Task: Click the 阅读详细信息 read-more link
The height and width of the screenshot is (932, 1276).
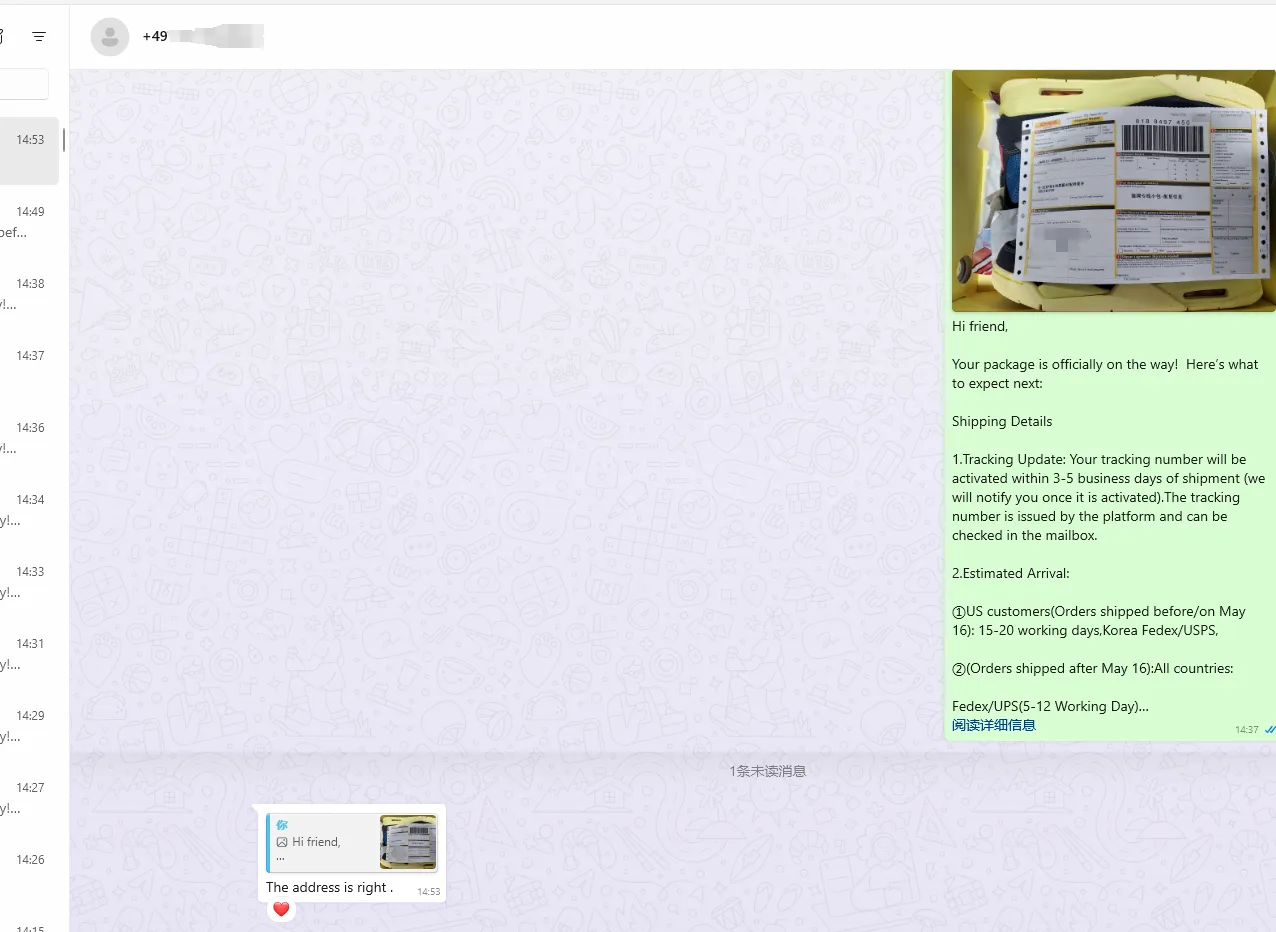Action: (x=994, y=725)
